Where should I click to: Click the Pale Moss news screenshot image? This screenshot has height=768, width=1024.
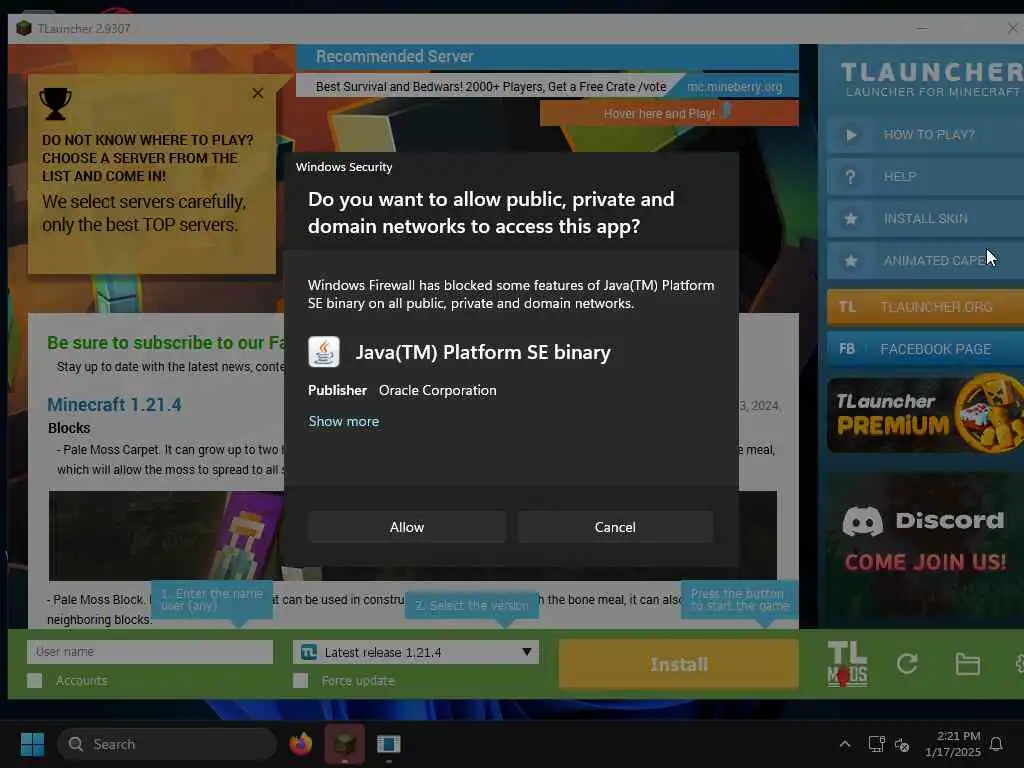tap(413, 536)
